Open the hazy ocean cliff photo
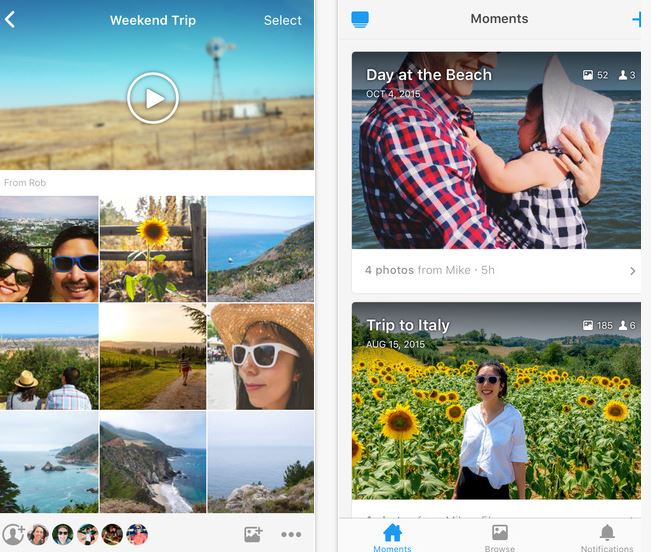The image size is (651, 552). pos(261,462)
